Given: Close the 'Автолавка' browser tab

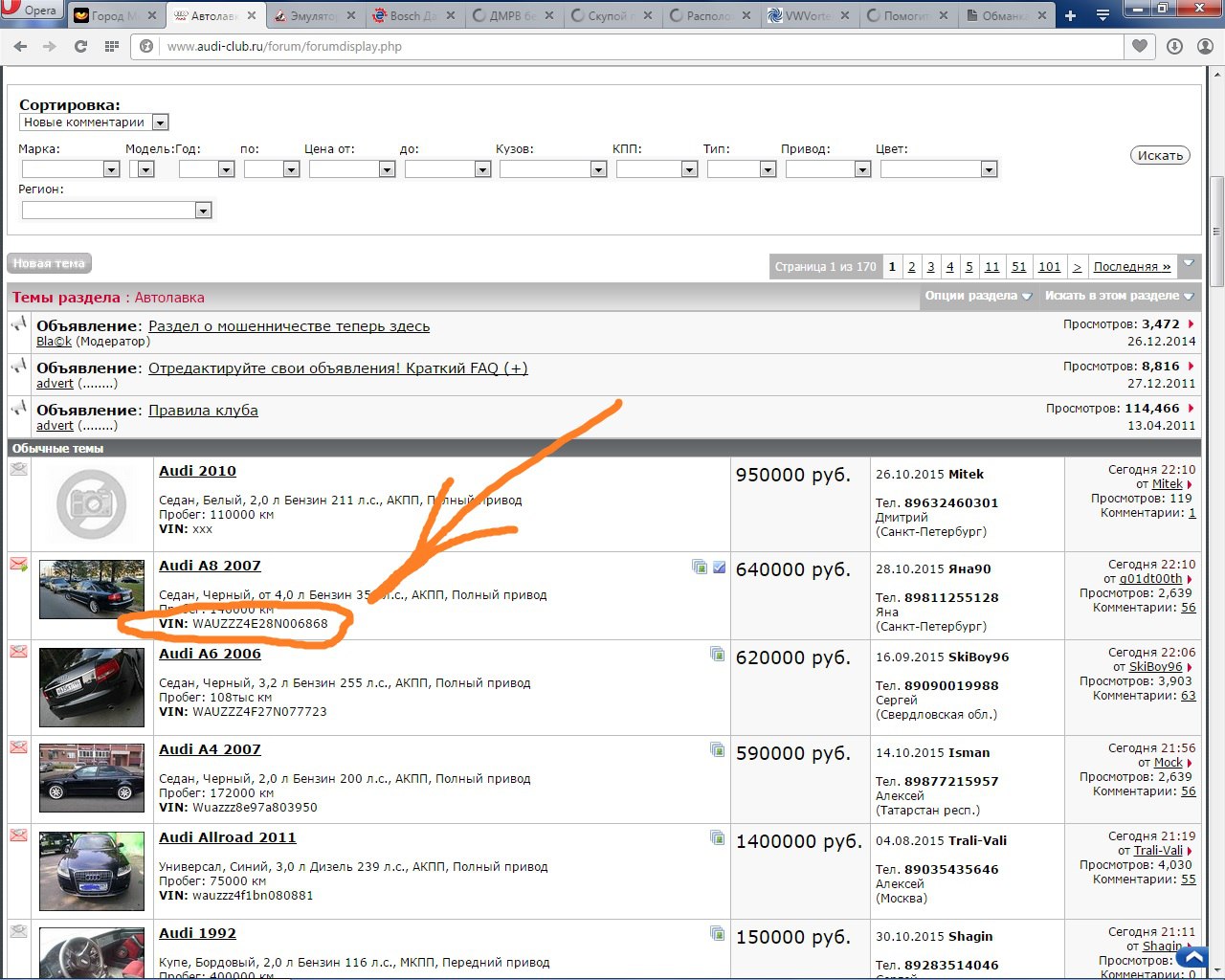Looking at the screenshot, I should [x=252, y=16].
